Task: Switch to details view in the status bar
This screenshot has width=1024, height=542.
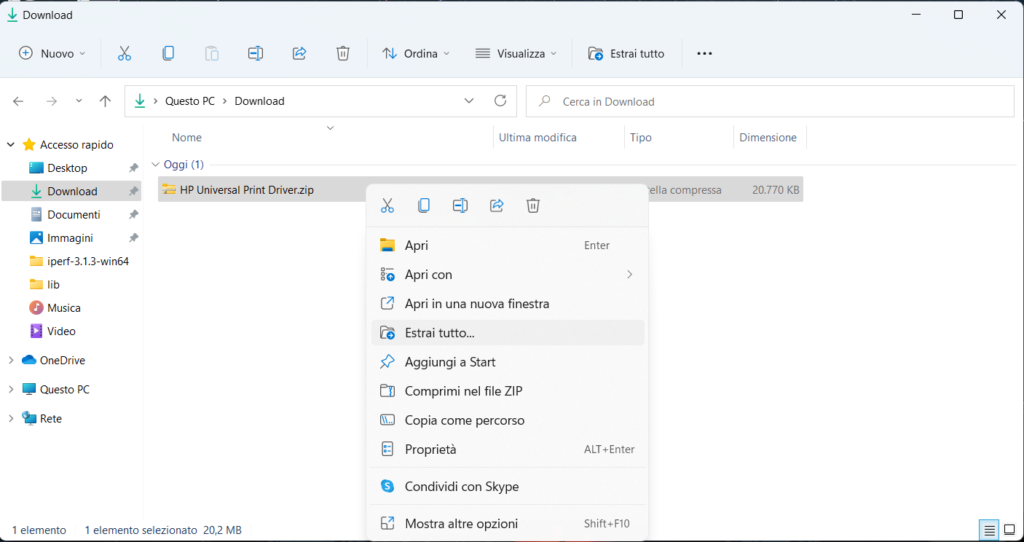Action: coord(989,530)
